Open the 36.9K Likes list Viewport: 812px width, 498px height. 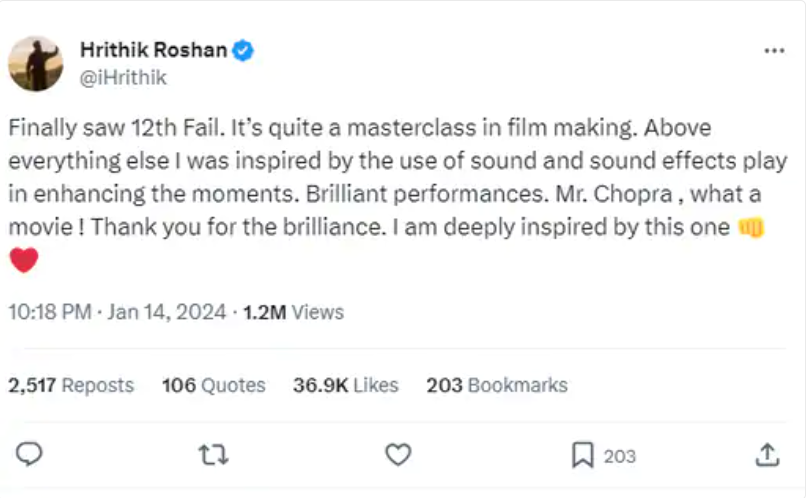click(x=346, y=385)
